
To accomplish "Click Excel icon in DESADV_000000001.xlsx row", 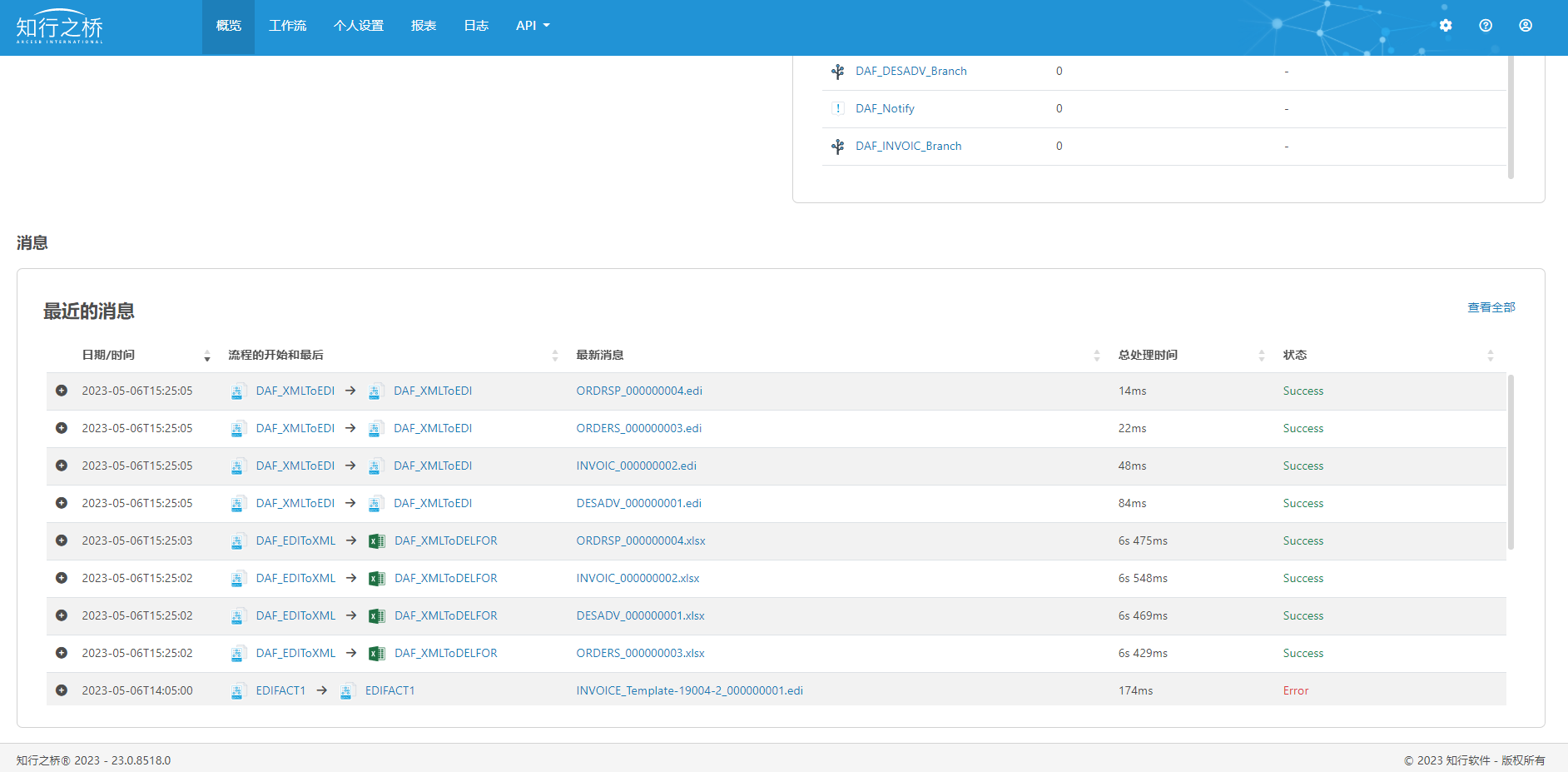I will (x=377, y=616).
